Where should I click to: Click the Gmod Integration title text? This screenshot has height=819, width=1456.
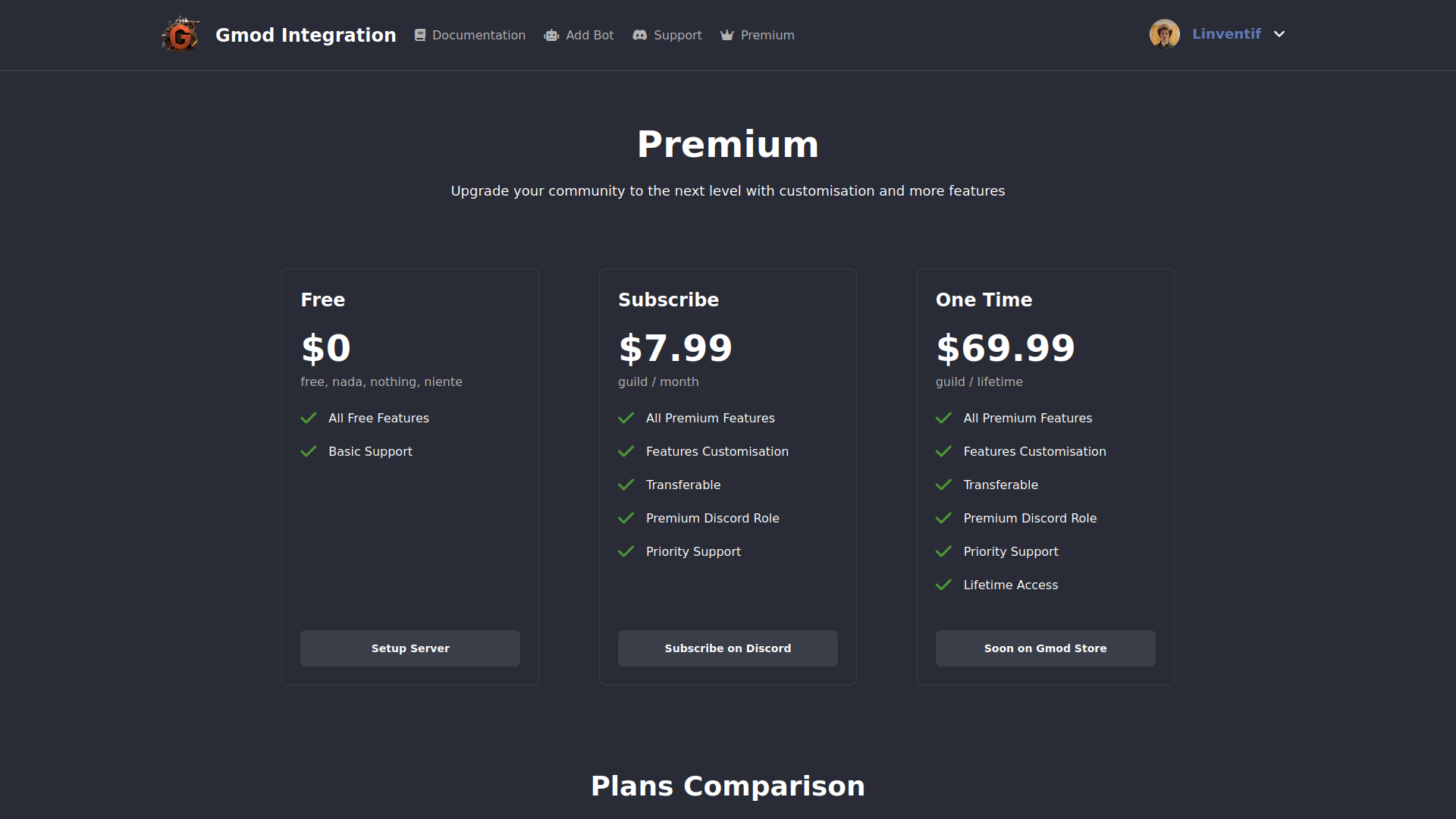[306, 35]
